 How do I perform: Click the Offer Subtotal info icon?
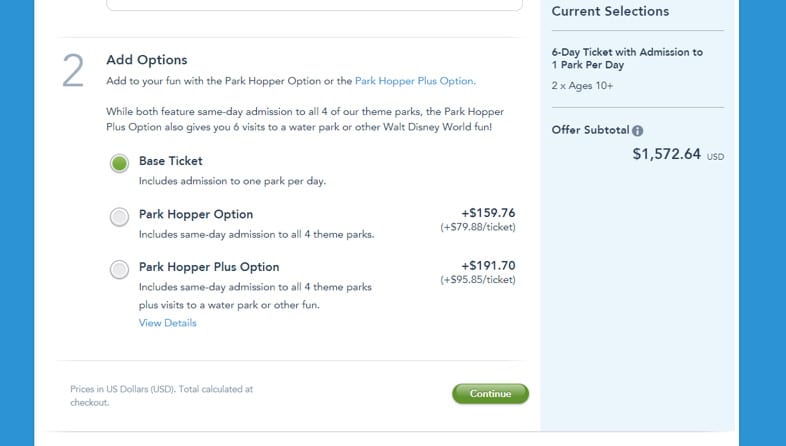tap(637, 131)
